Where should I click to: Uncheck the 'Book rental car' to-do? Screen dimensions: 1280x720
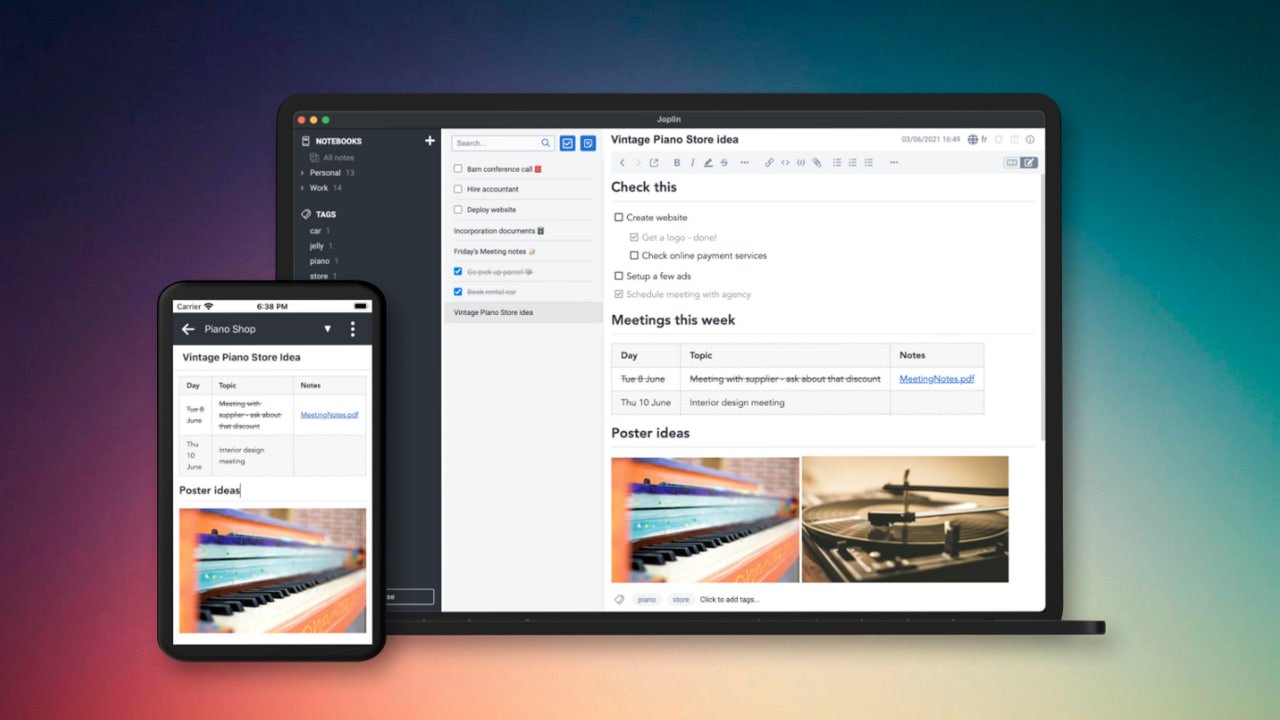point(458,292)
